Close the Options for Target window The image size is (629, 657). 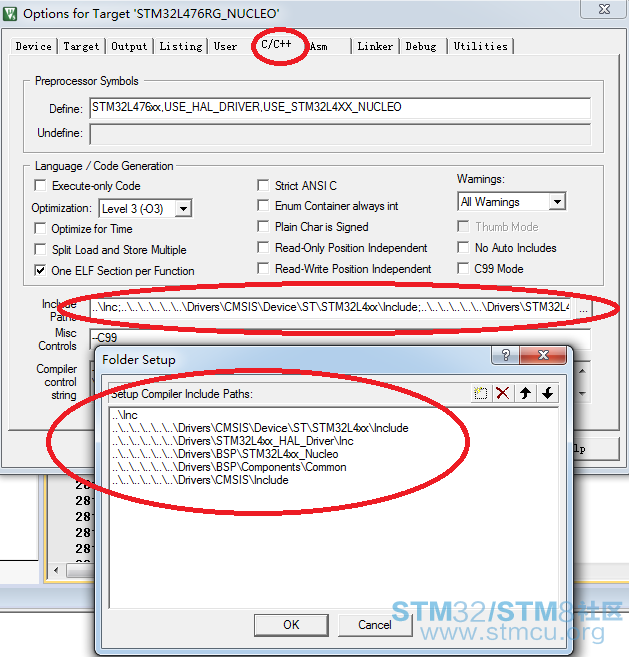603,8
